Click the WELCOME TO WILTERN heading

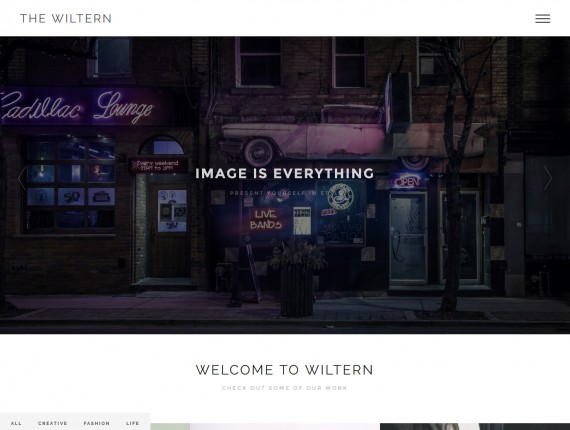285,370
